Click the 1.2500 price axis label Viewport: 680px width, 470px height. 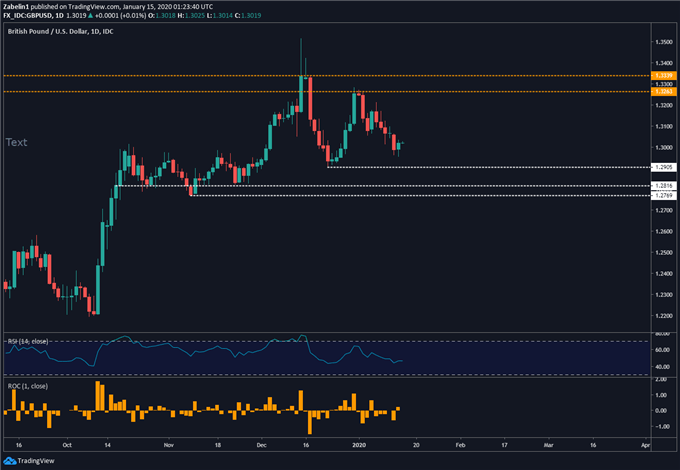point(664,253)
